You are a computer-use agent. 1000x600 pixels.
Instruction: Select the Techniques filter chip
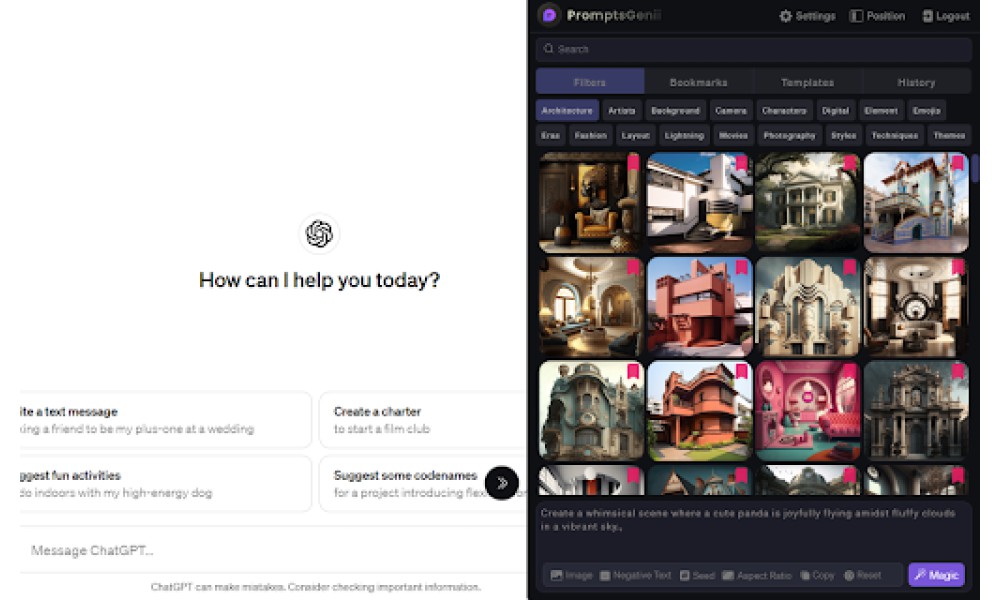895,135
